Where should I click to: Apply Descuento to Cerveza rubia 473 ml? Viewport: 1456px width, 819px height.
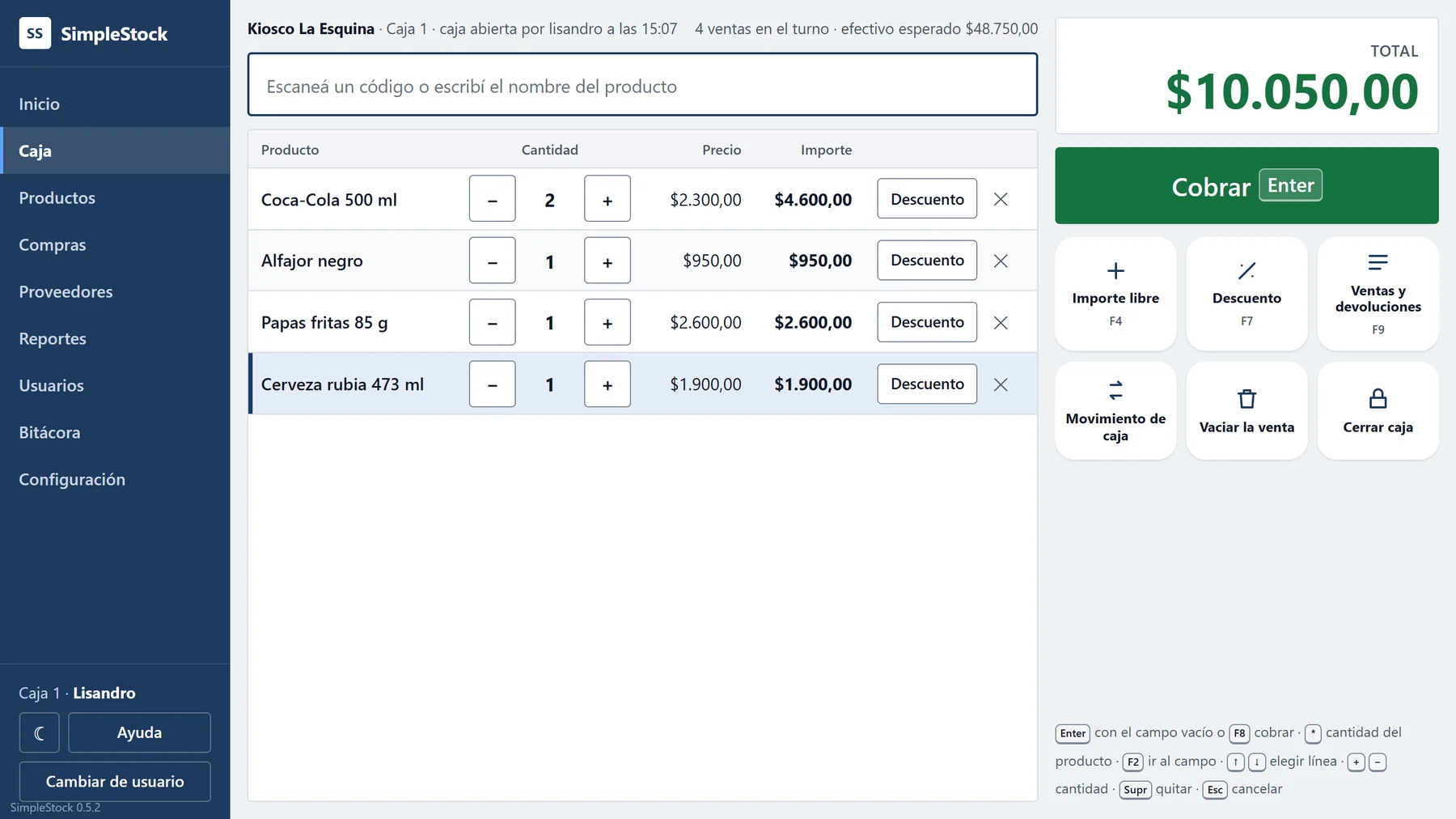click(927, 384)
